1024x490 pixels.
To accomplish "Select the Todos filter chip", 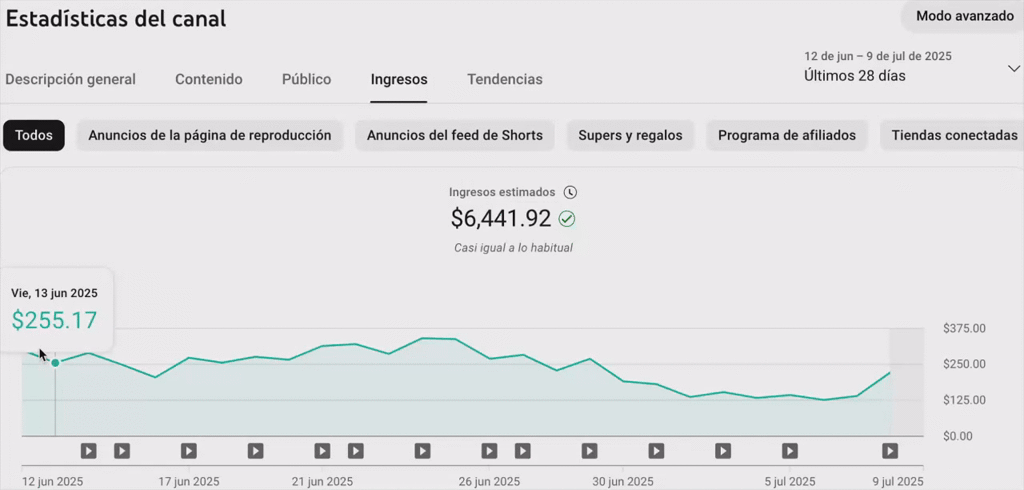I will point(34,135).
